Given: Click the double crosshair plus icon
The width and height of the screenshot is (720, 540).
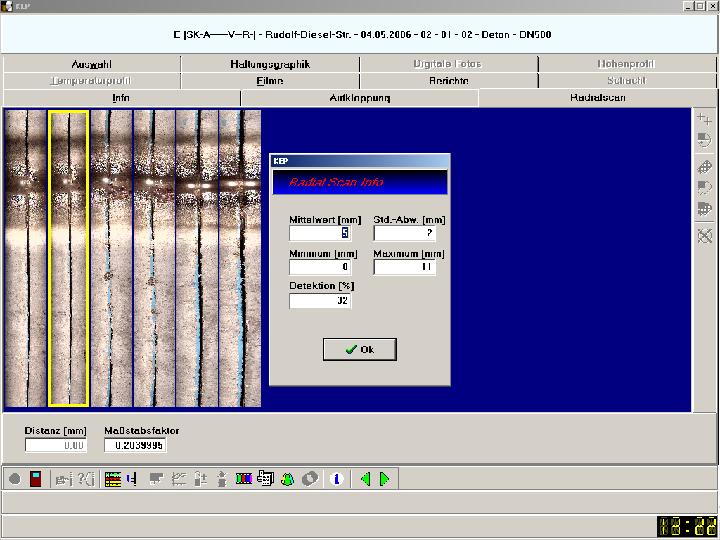Looking at the screenshot, I should coord(704,120).
